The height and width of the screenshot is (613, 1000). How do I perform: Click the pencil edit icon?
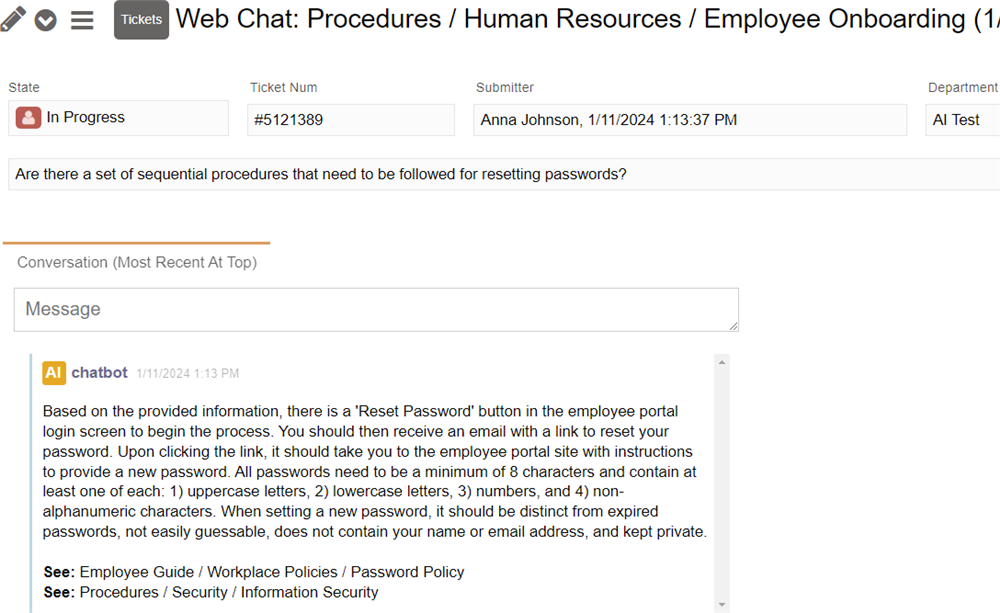[x=13, y=18]
